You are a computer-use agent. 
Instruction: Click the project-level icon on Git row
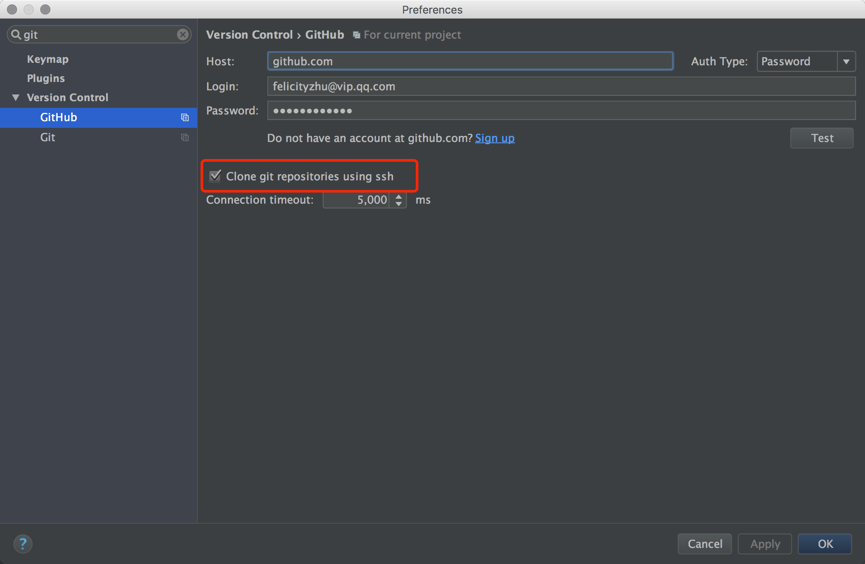[185, 137]
